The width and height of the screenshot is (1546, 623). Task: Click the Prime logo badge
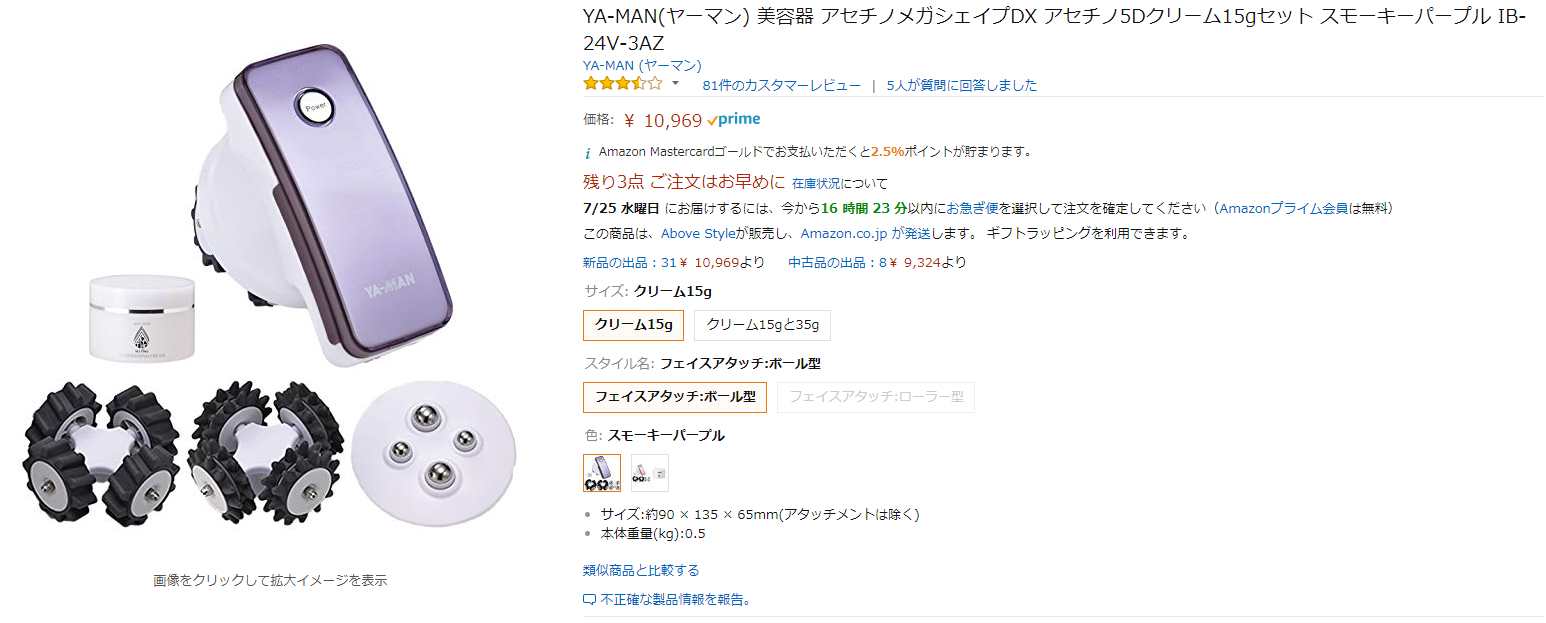click(x=733, y=120)
